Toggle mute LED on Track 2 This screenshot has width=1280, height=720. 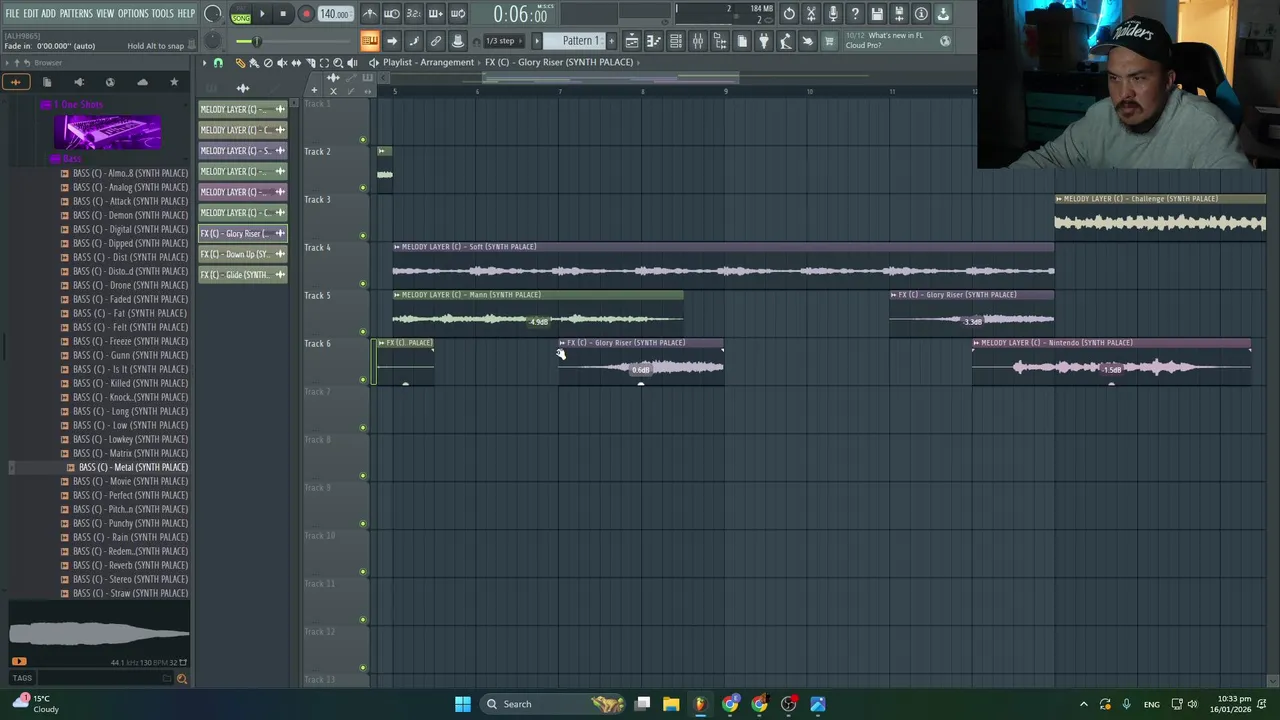click(x=363, y=188)
